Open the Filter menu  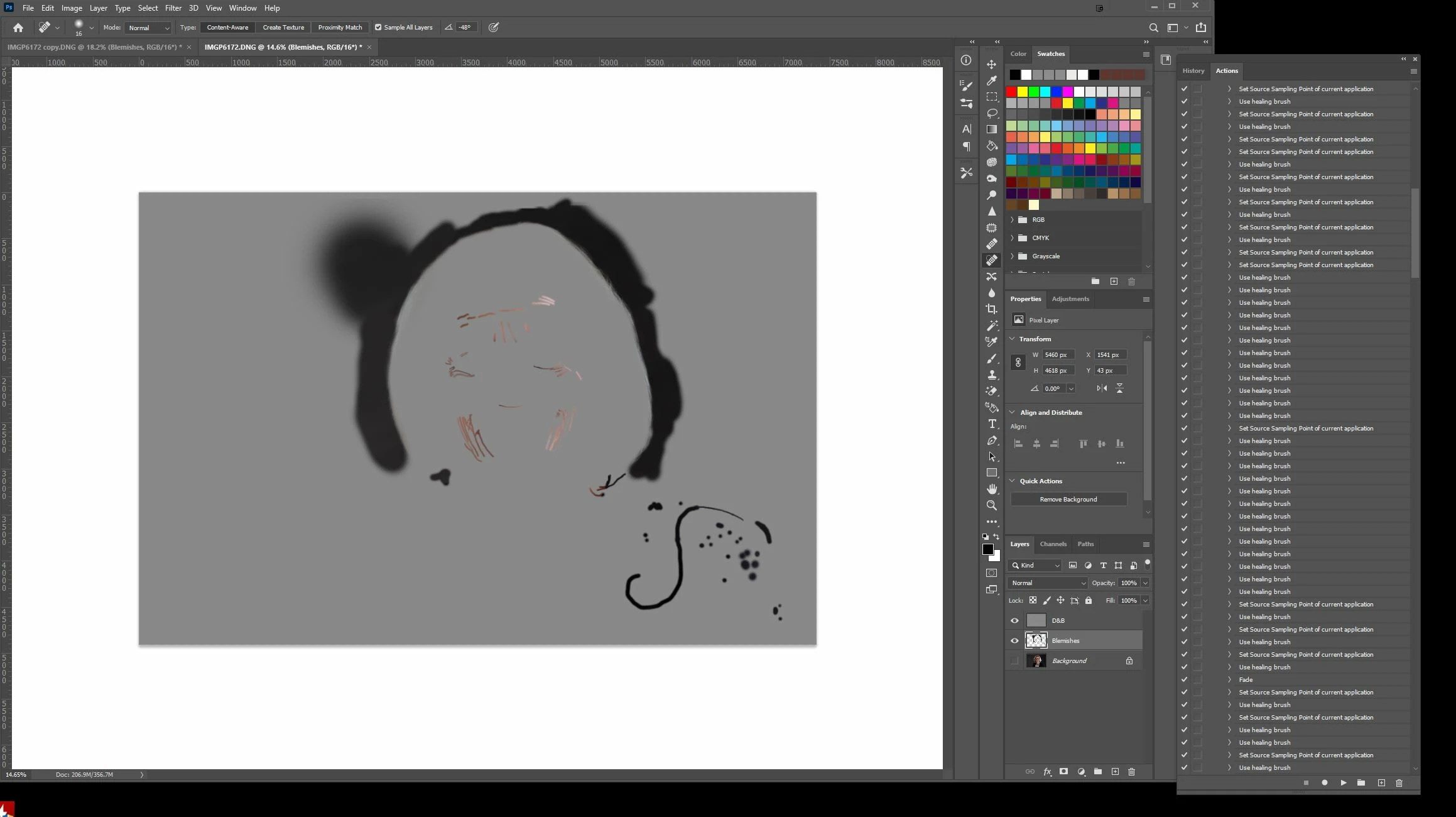tap(173, 8)
